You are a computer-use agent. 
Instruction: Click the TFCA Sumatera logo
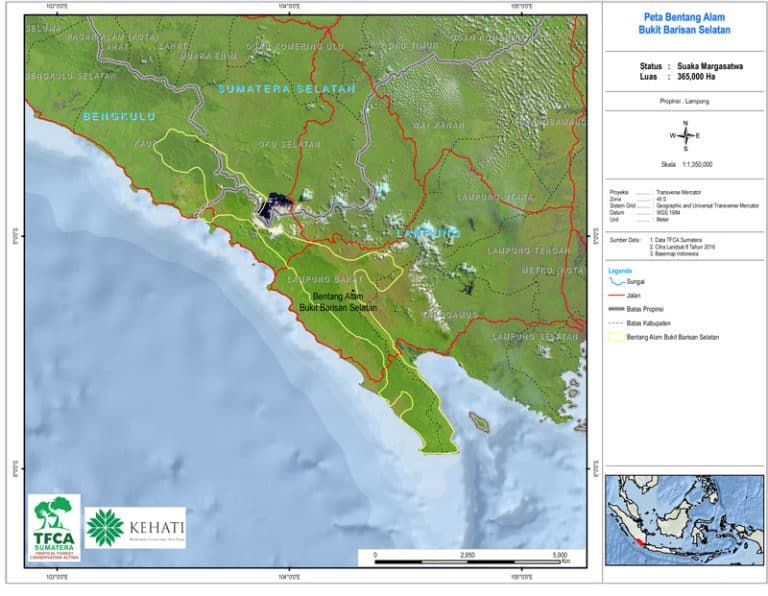point(54,527)
